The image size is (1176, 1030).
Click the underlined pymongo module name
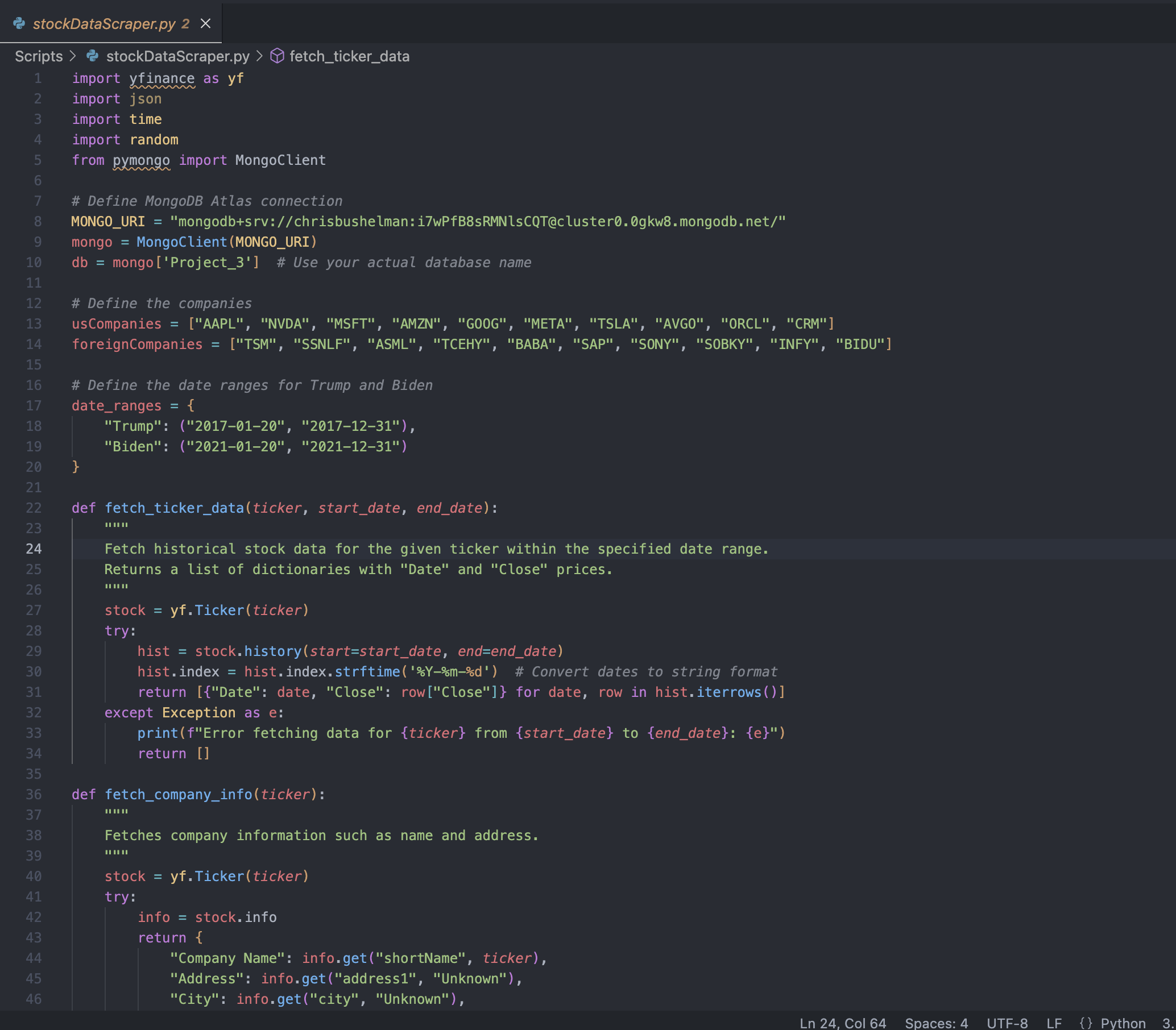(x=141, y=160)
